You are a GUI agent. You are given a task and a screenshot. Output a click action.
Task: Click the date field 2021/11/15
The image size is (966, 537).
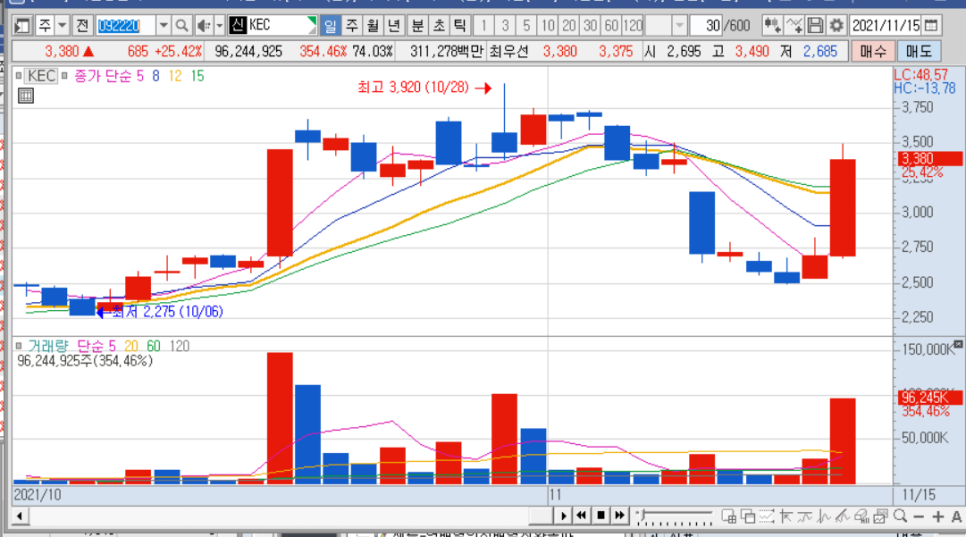pyautogui.click(x=886, y=25)
